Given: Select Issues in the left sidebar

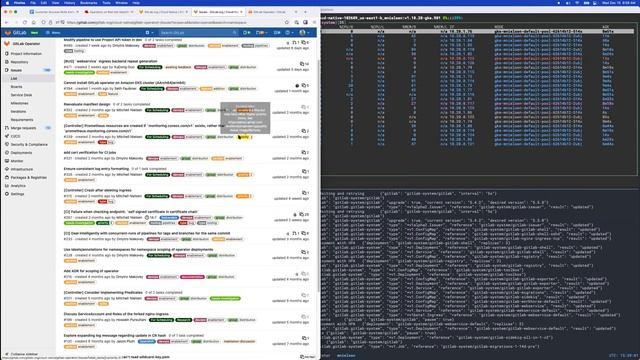Looking at the screenshot, I should click(16, 70).
